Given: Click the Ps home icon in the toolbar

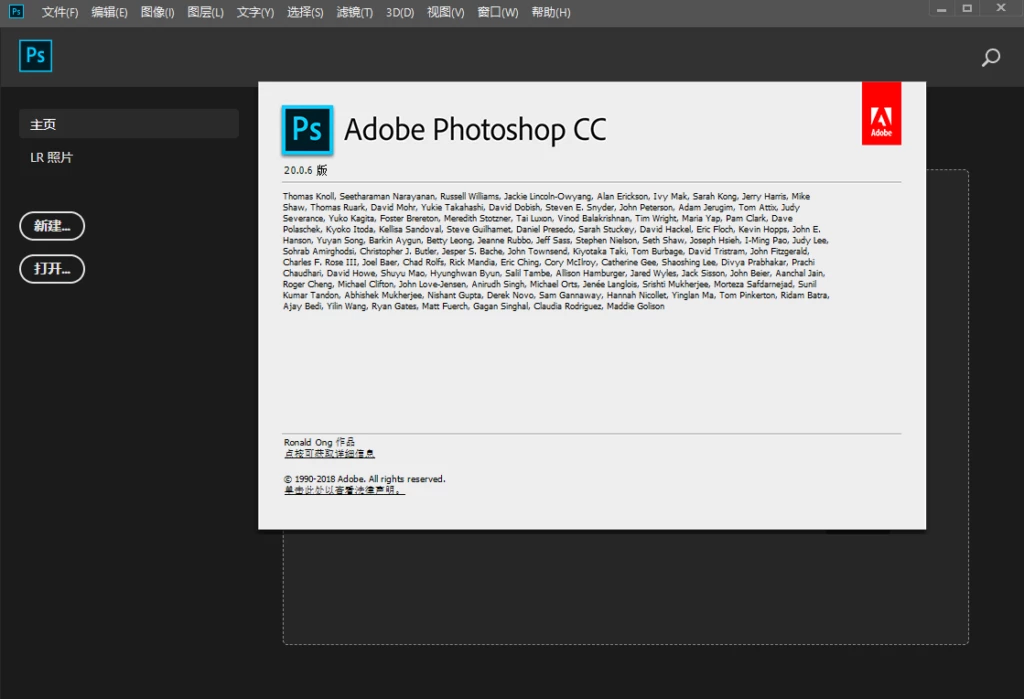Looking at the screenshot, I should (35, 56).
